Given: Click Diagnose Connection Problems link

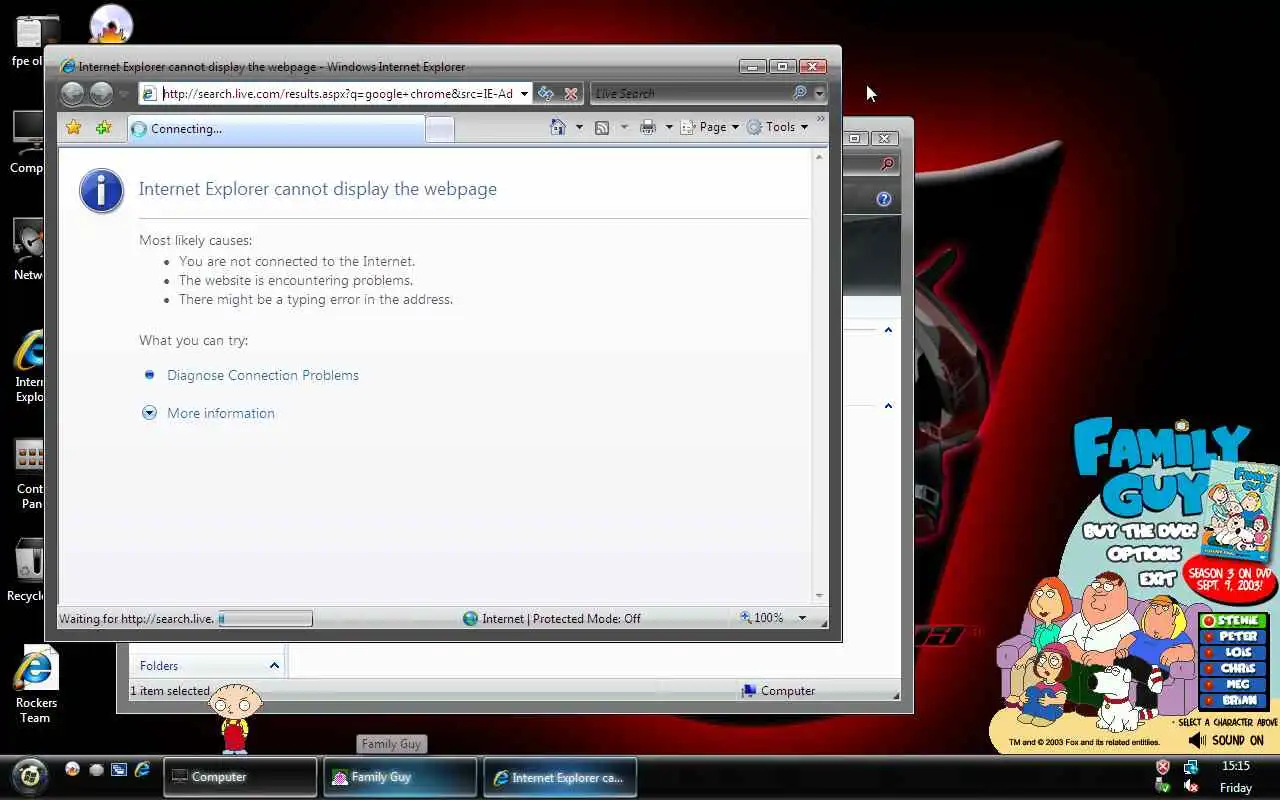Looking at the screenshot, I should pyautogui.click(x=263, y=375).
